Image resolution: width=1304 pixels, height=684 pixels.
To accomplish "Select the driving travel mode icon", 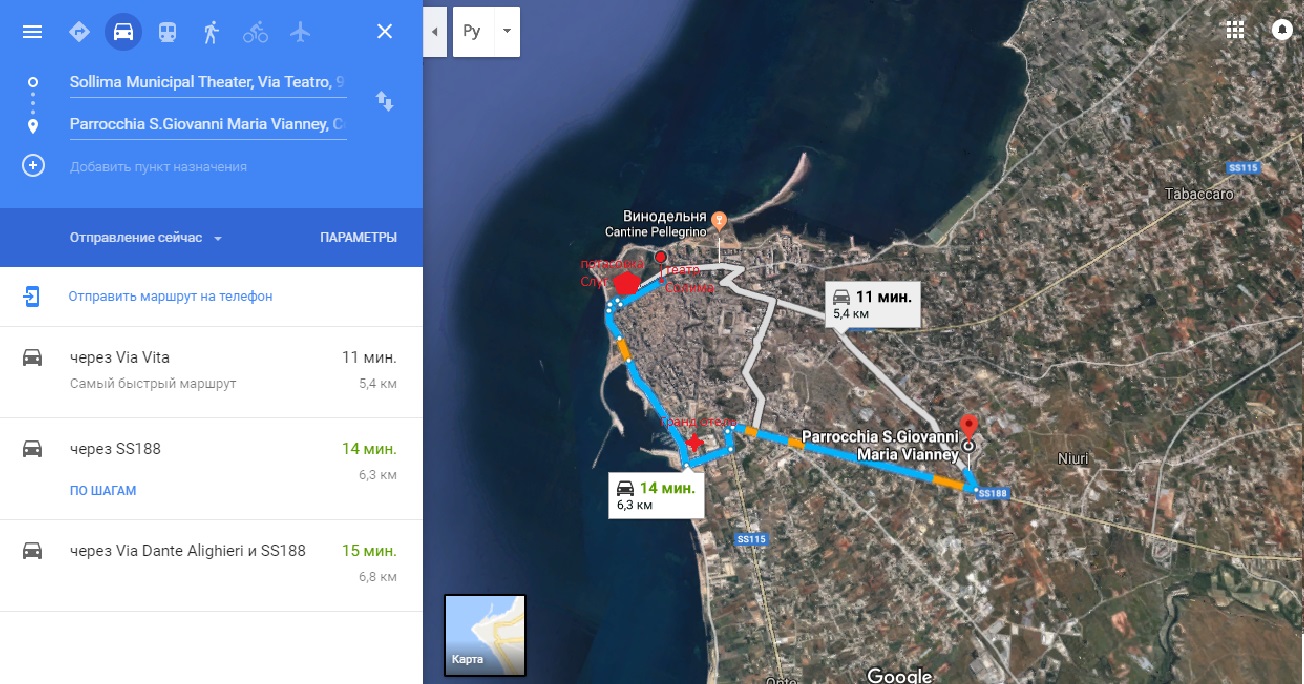I will point(123,31).
